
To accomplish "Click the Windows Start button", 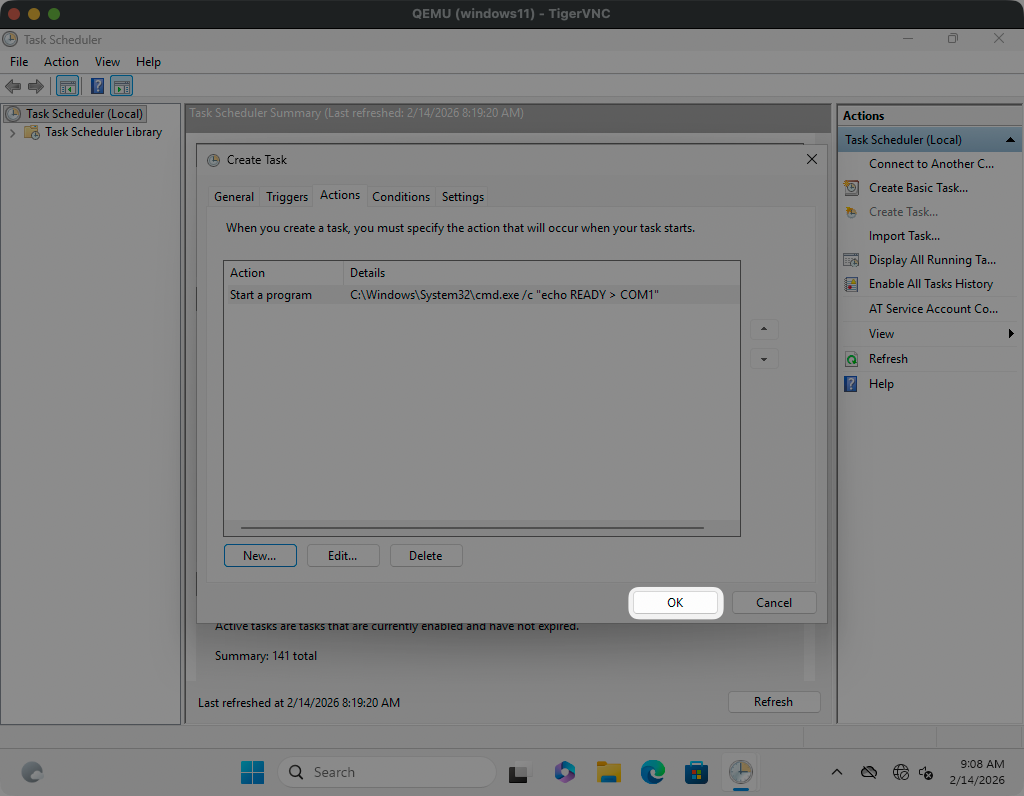I will coord(252,772).
